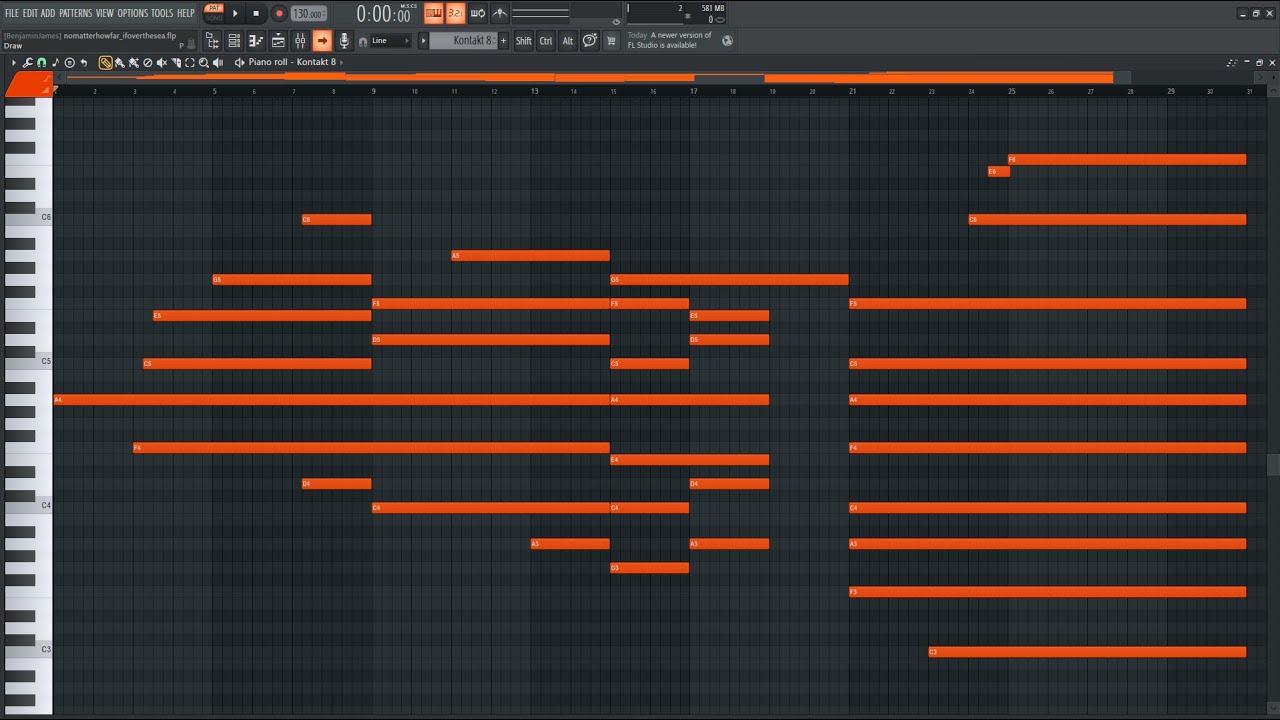Screen dimensions: 1280x720
Task: Expand the pattern selector arrow left of Kontakt 8
Action: tap(423, 41)
